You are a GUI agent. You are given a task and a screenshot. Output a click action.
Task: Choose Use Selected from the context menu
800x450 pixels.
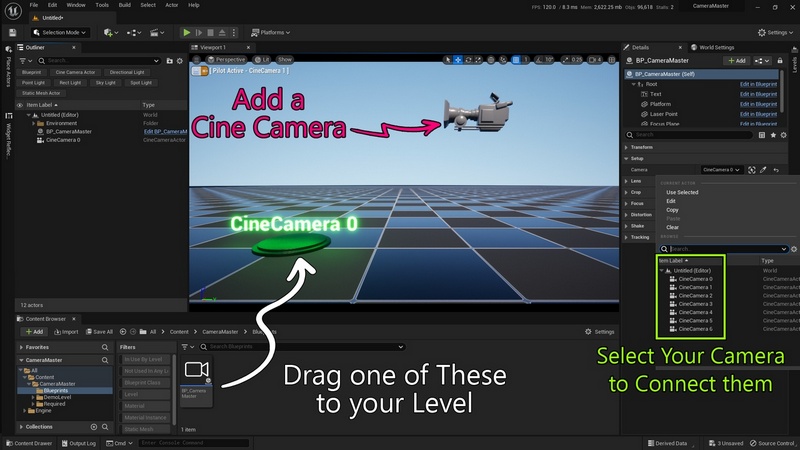click(x=682, y=192)
